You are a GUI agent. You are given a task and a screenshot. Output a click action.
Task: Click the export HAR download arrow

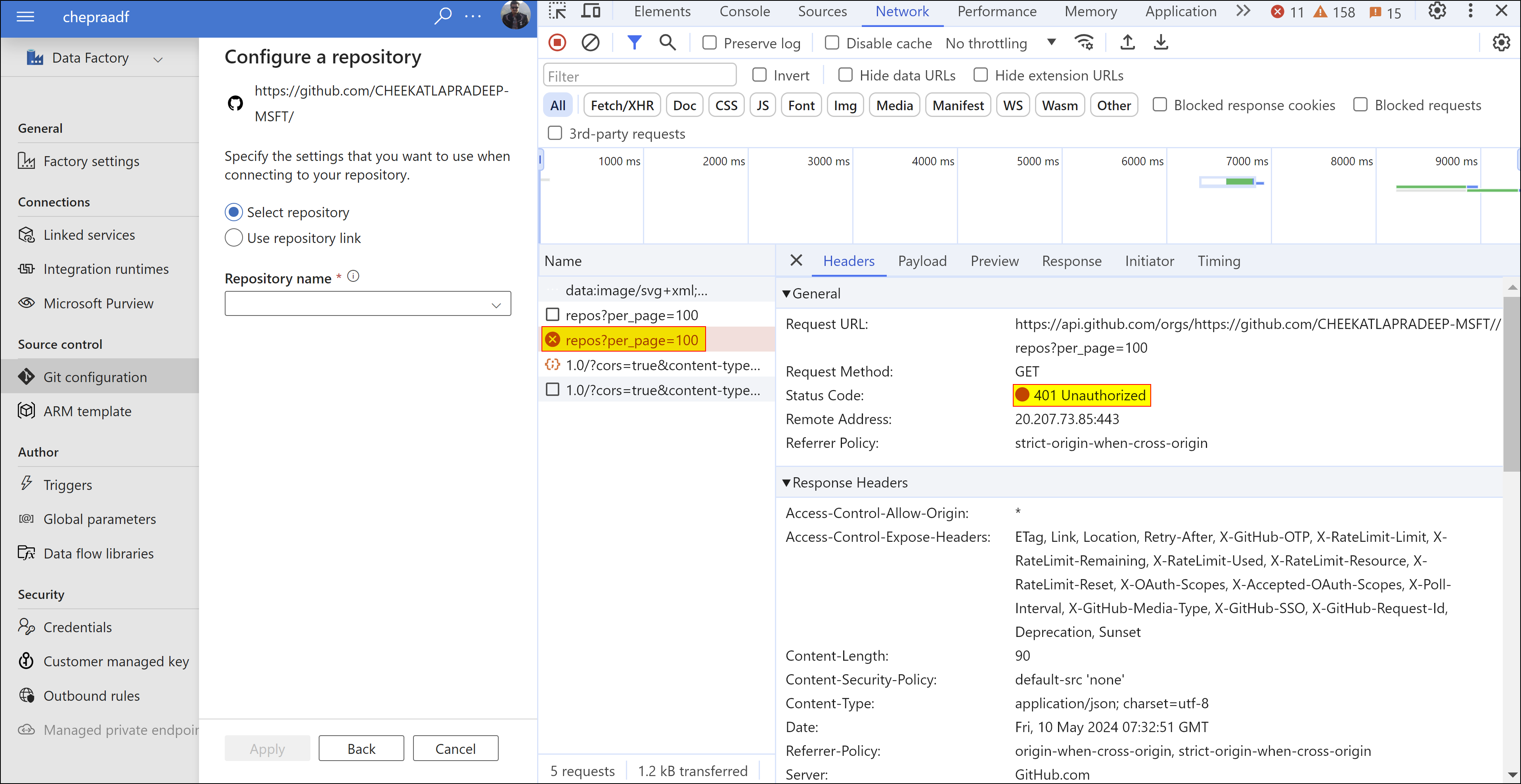(x=1160, y=42)
